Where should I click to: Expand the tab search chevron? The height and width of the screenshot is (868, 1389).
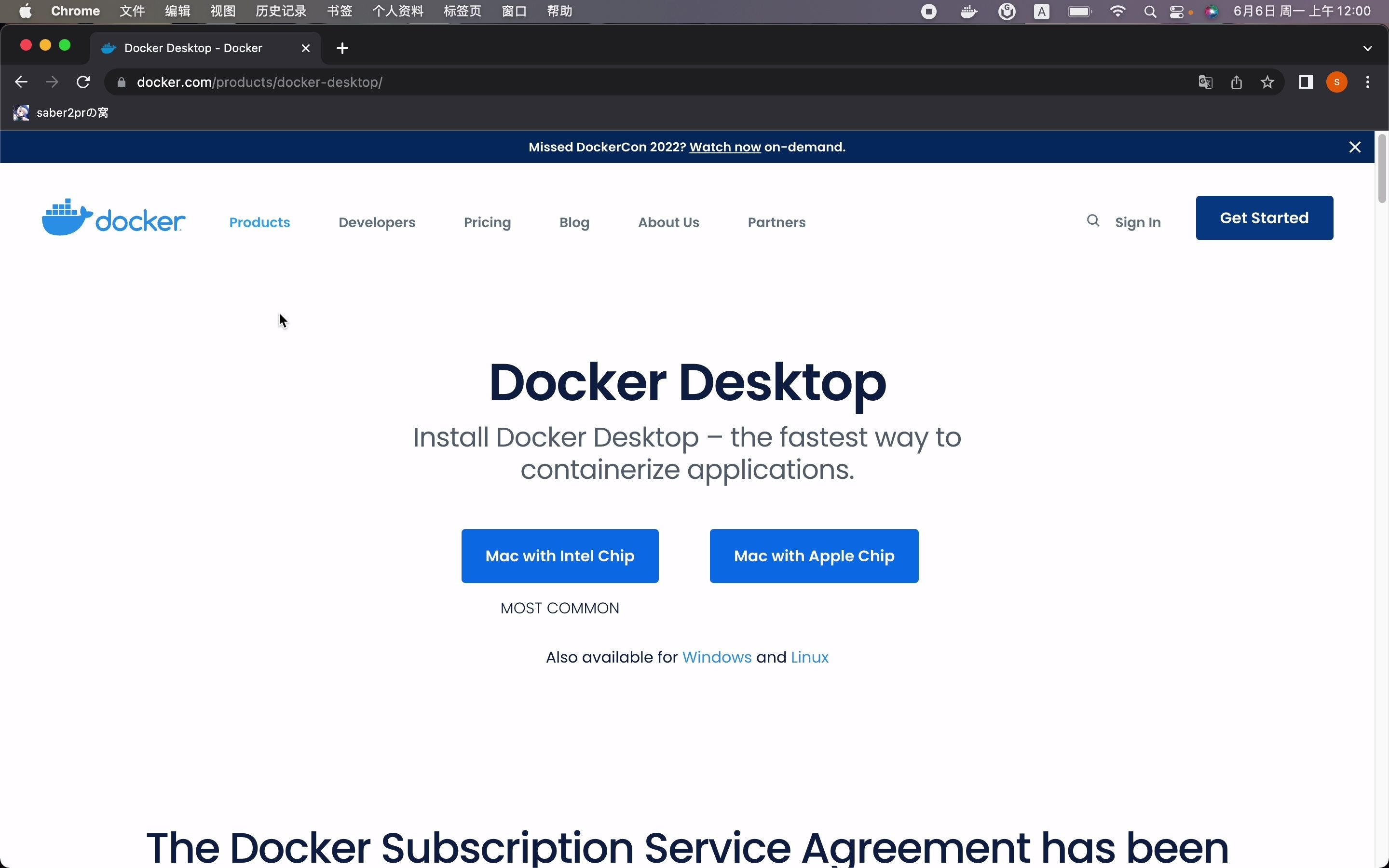1367,48
